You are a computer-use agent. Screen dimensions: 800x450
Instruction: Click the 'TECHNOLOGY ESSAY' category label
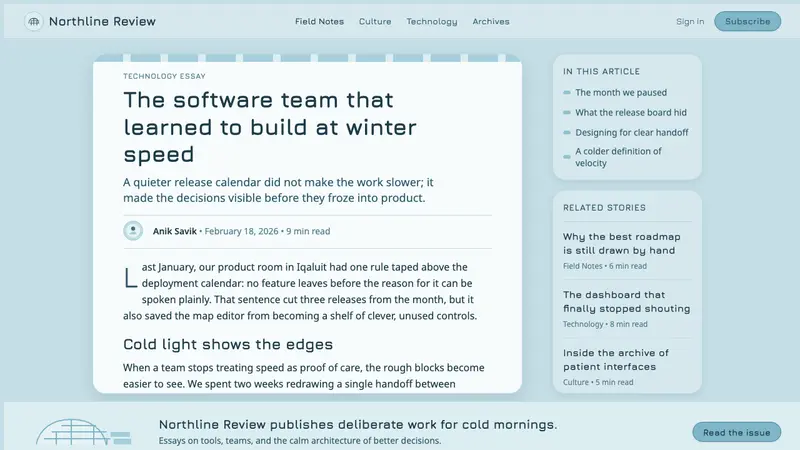coord(164,76)
